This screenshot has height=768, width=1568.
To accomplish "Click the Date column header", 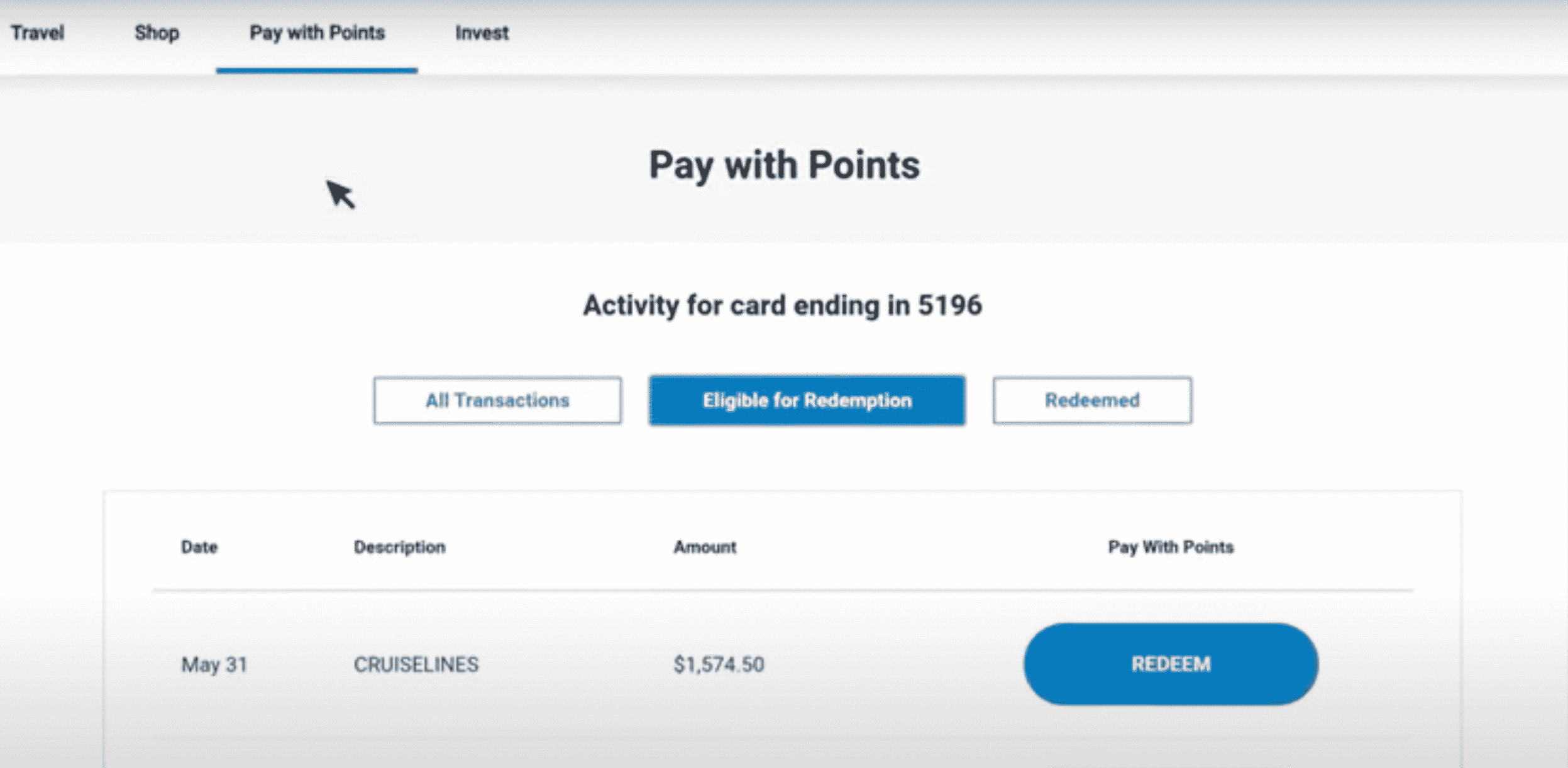I will [199, 547].
